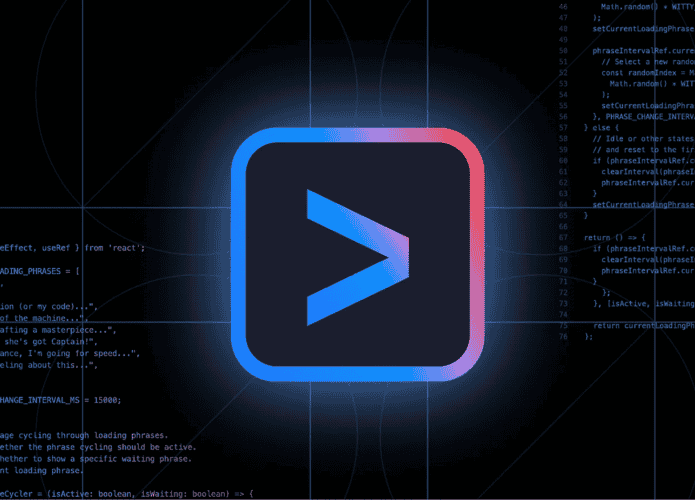The height and width of the screenshot is (500, 695).
Task: Click the "HANGE_INTERVAL_MS = 15000;" line
Action: pyautogui.click(x=60, y=400)
